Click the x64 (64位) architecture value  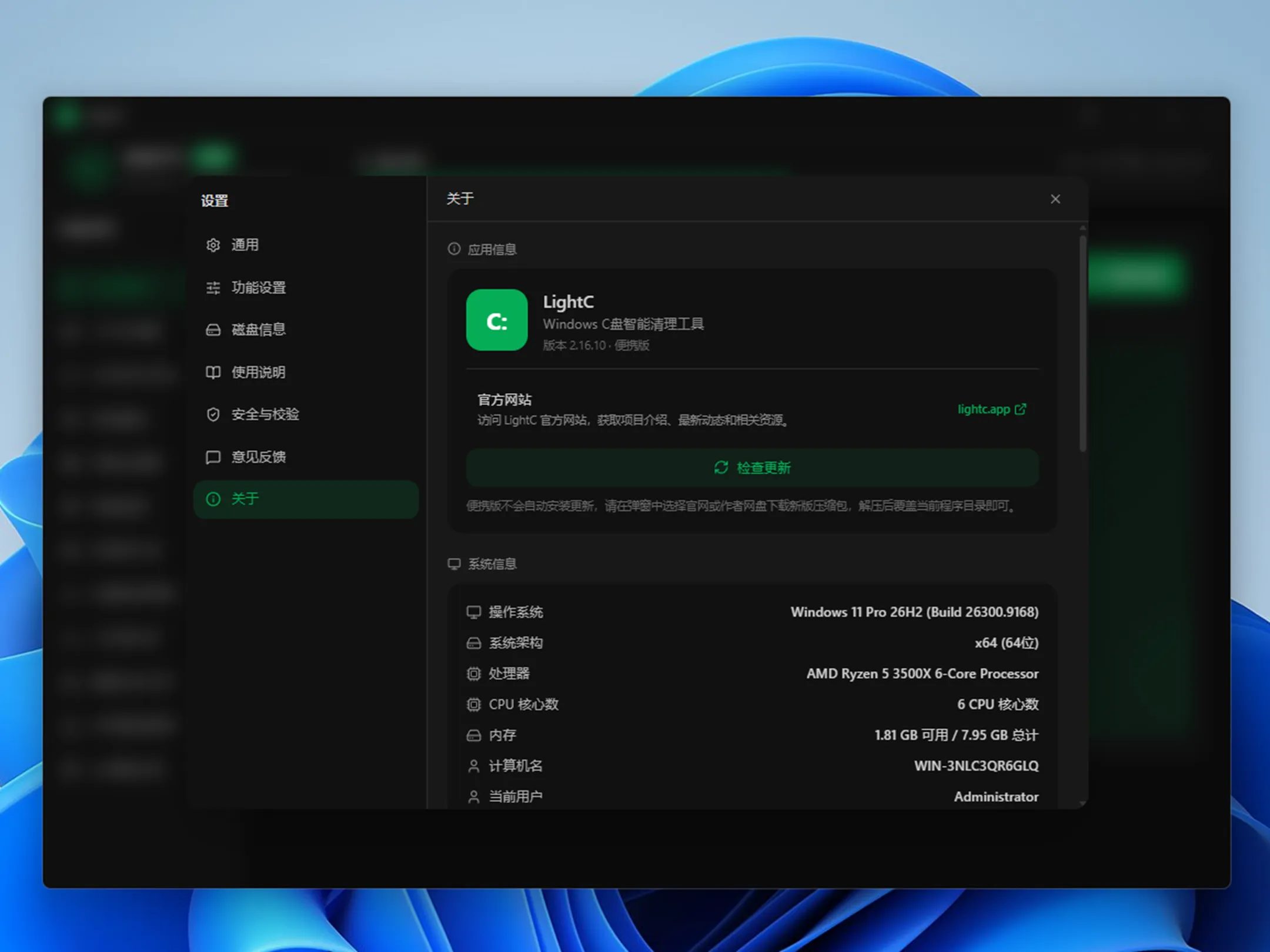tap(1007, 643)
